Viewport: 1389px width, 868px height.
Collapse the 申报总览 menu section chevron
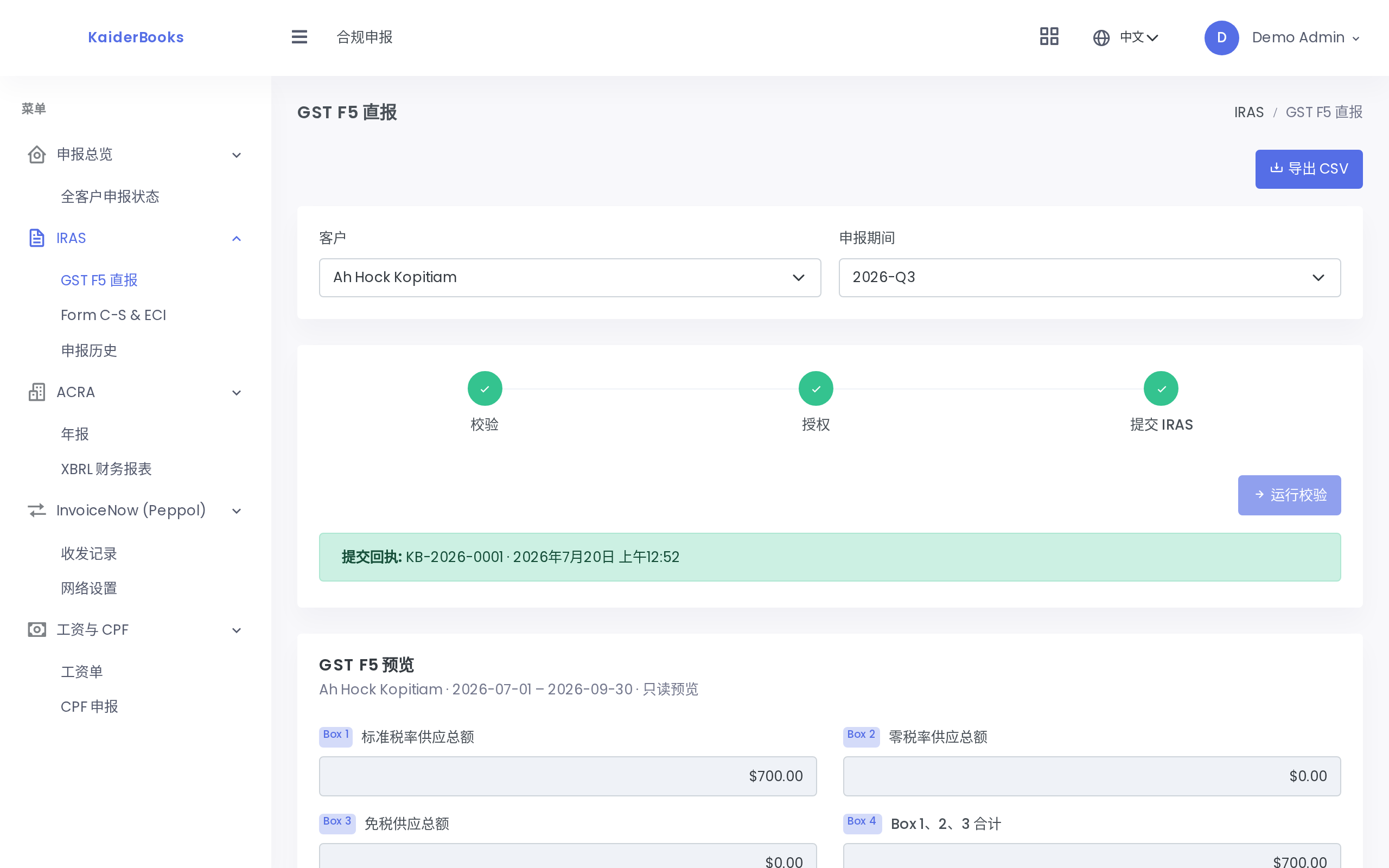237,155
